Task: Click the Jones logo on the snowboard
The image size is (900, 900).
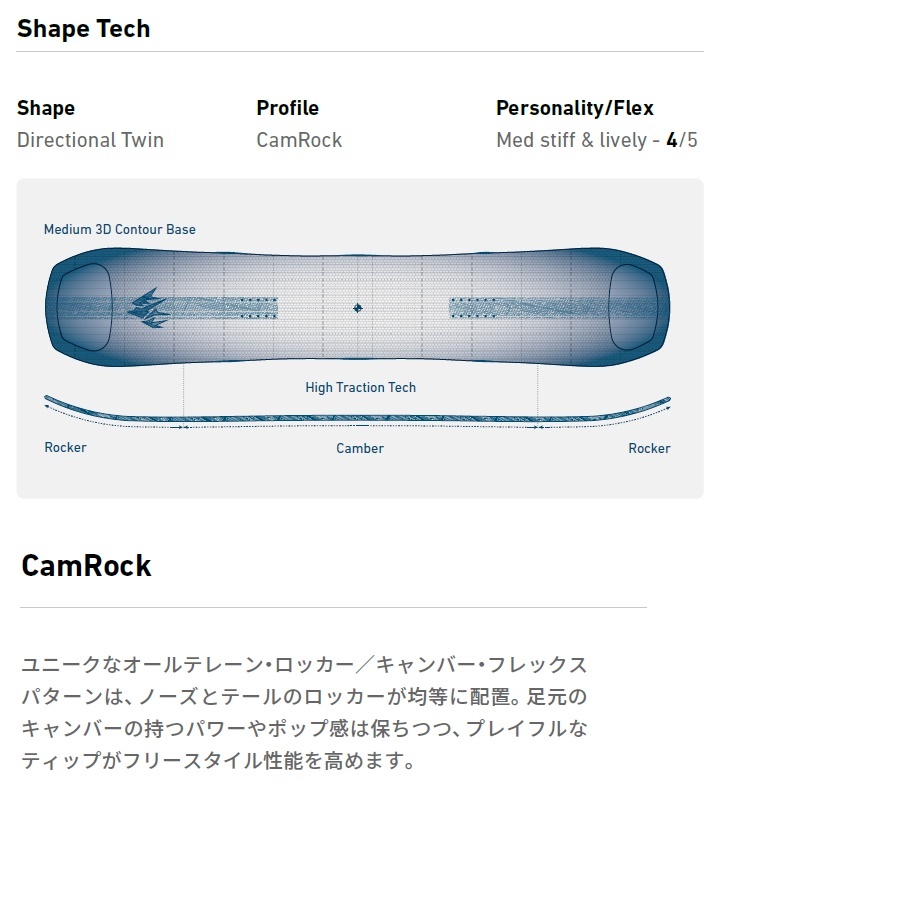Action: coord(146,308)
